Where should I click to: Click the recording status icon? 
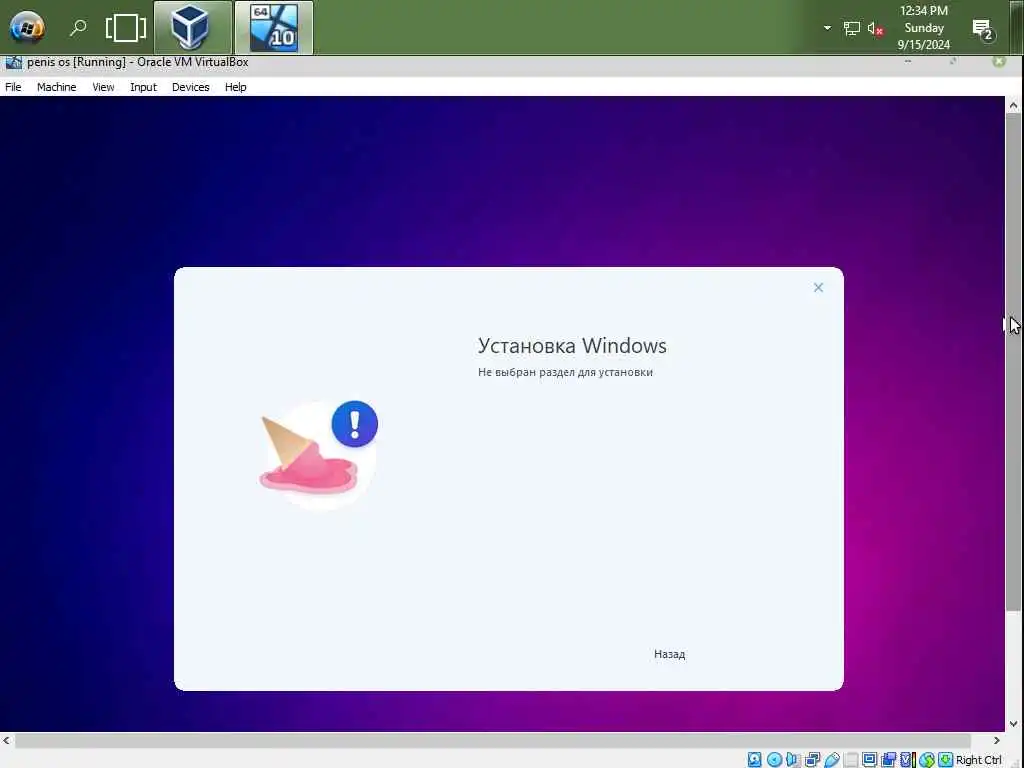[x=888, y=760]
